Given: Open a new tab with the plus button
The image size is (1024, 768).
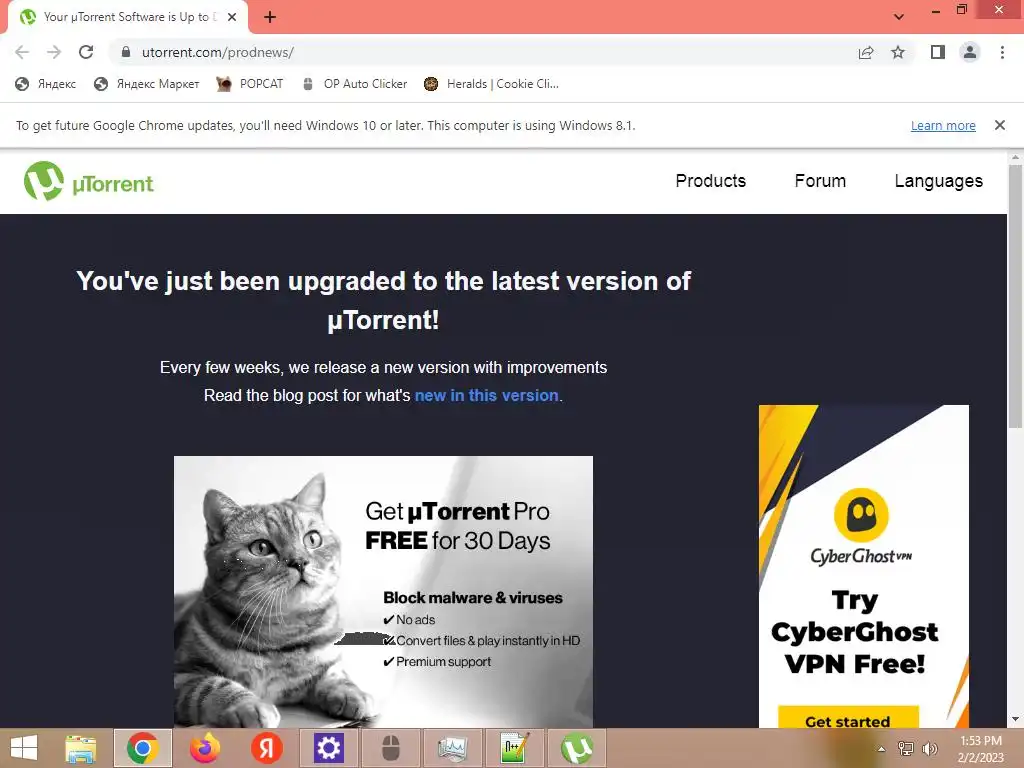Looking at the screenshot, I should coord(270,17).
